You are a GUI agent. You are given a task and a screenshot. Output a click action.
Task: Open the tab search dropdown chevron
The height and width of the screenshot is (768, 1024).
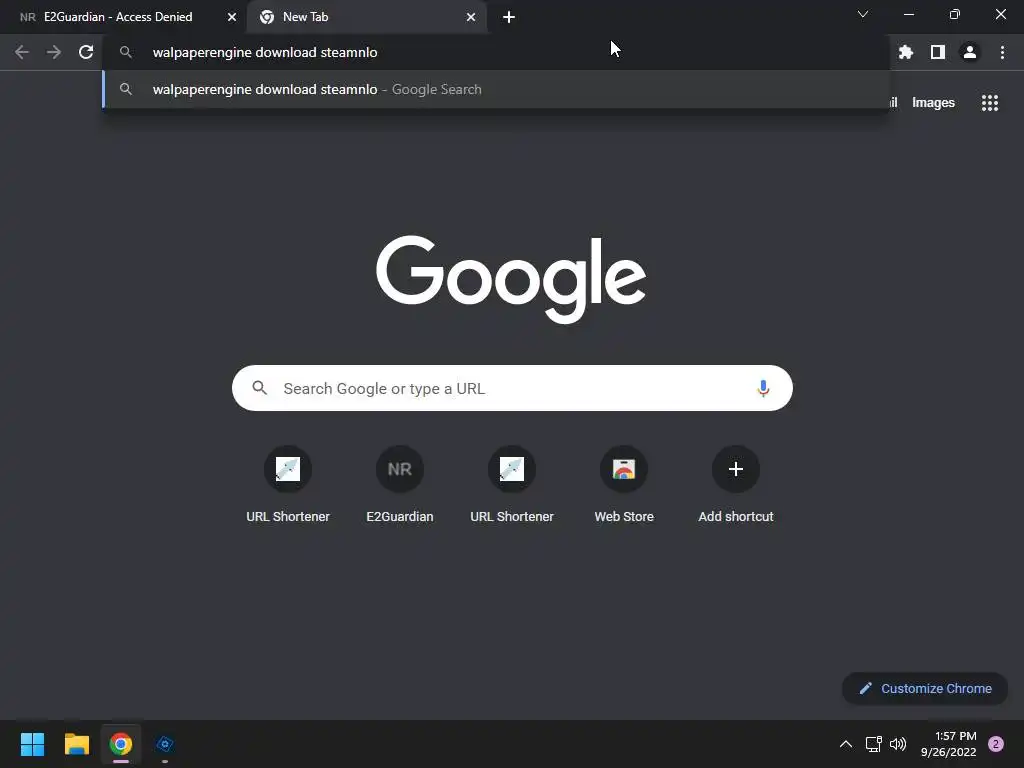tap(863, 14)
